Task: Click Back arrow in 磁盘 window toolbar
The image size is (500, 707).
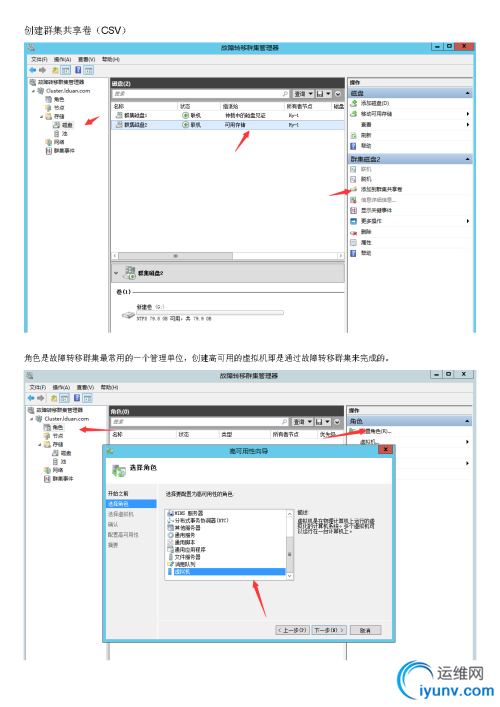Action: pyautogui.click(x=32, y=70)
